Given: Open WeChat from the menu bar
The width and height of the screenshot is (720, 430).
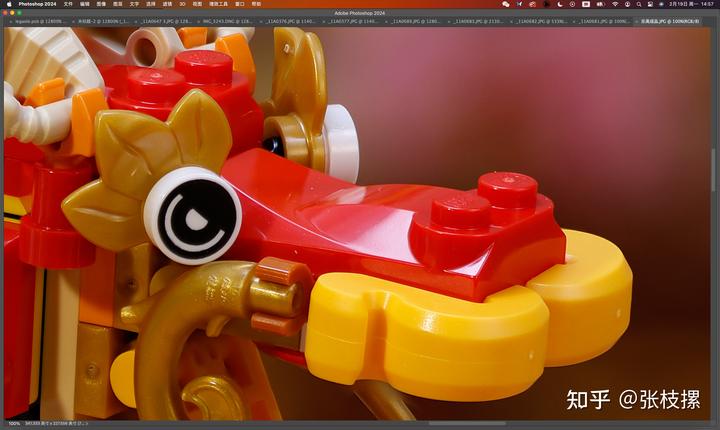Looking at the screenshot, I should point(506,4).
